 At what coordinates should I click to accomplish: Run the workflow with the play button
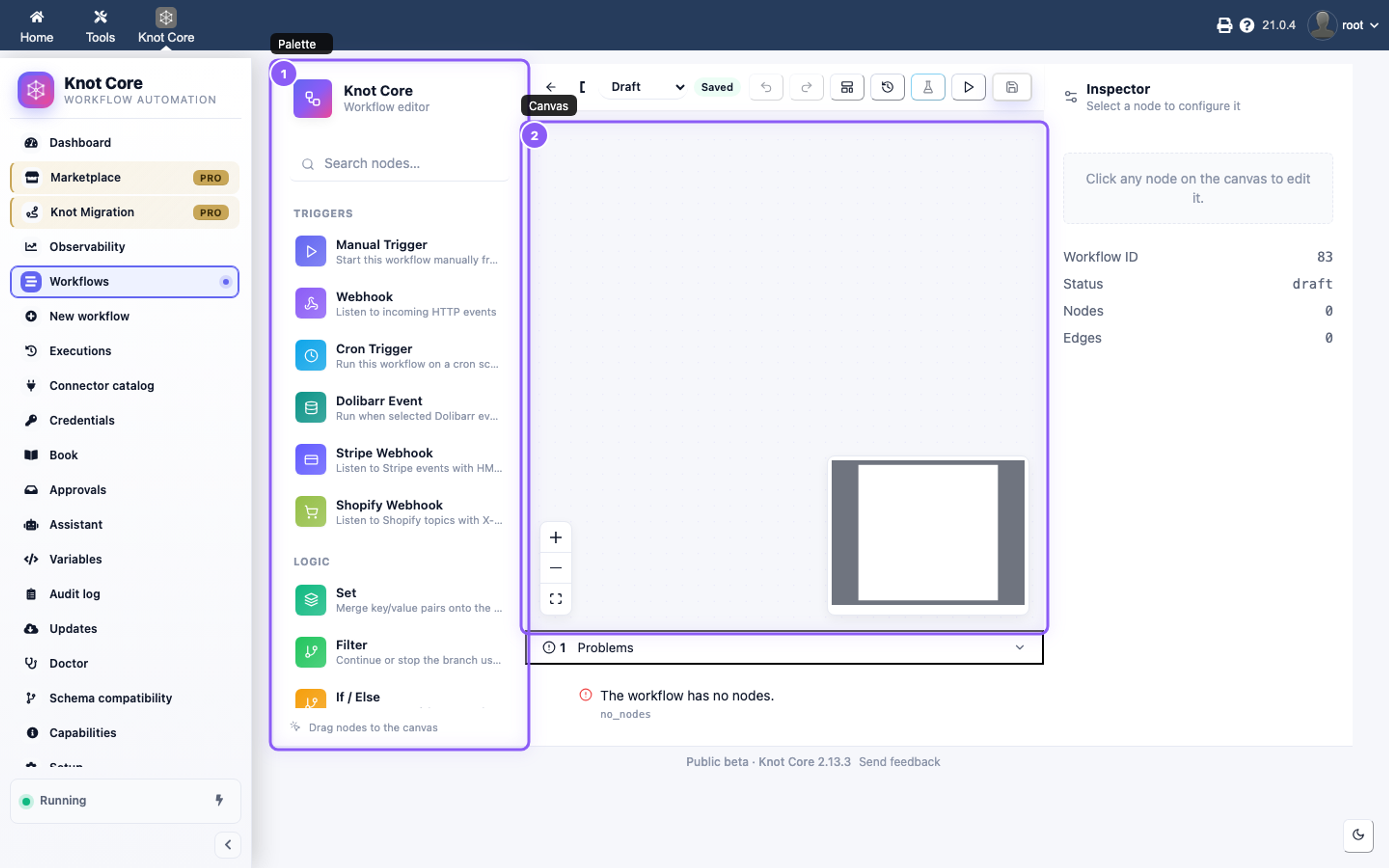[968, 87]
